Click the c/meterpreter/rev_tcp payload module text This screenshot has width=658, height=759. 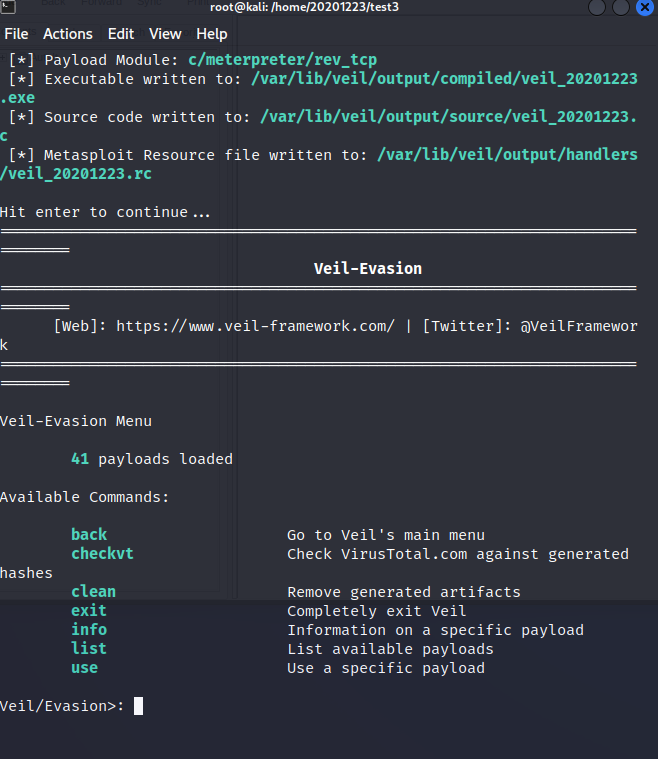[x=283, y=60]
